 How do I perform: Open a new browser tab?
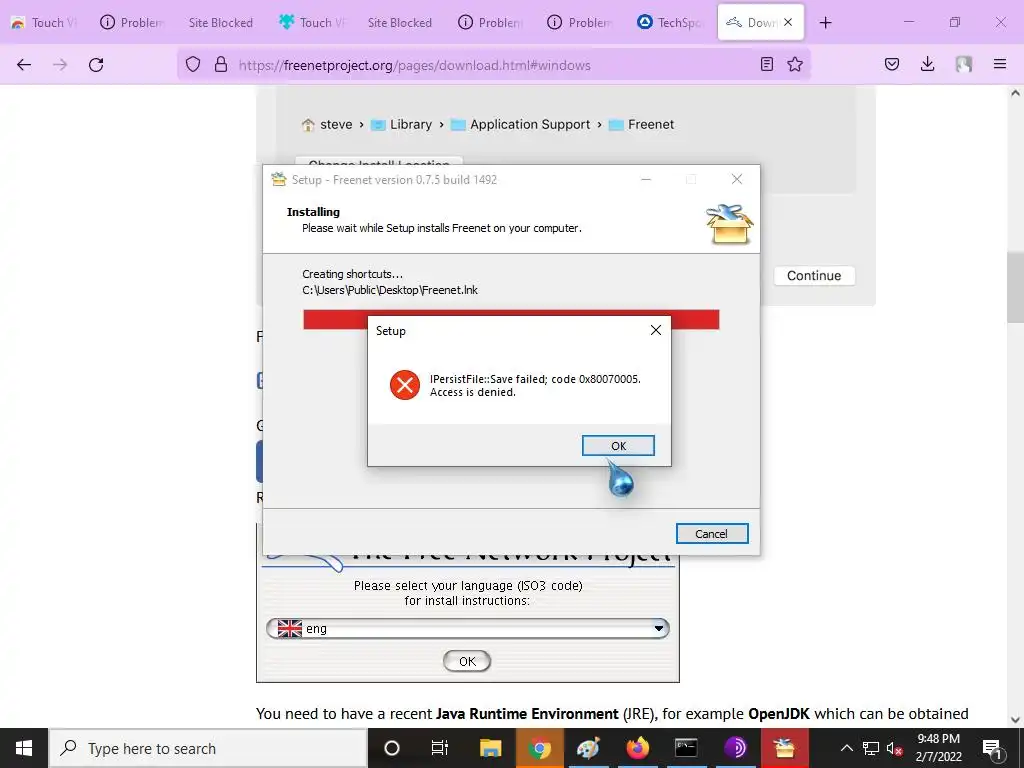[825, 22]
